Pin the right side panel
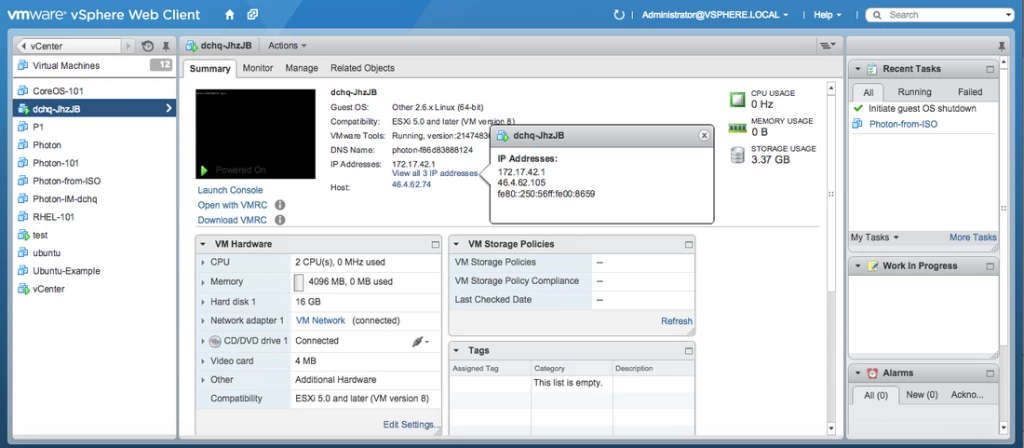1024x448 pixels. pos(1002,46)
